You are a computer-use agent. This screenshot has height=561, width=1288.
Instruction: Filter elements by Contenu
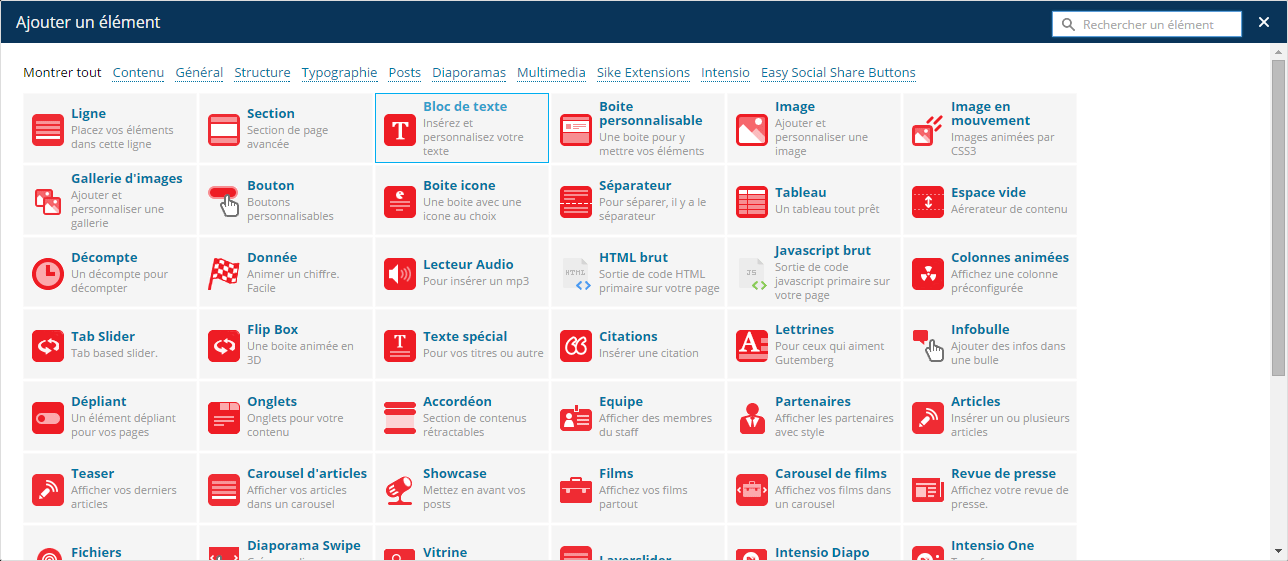138,73
